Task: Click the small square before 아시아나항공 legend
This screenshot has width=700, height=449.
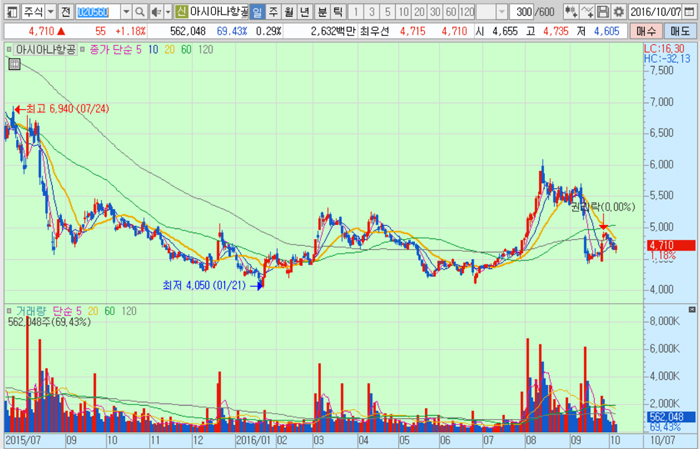Action: [9, 50]
